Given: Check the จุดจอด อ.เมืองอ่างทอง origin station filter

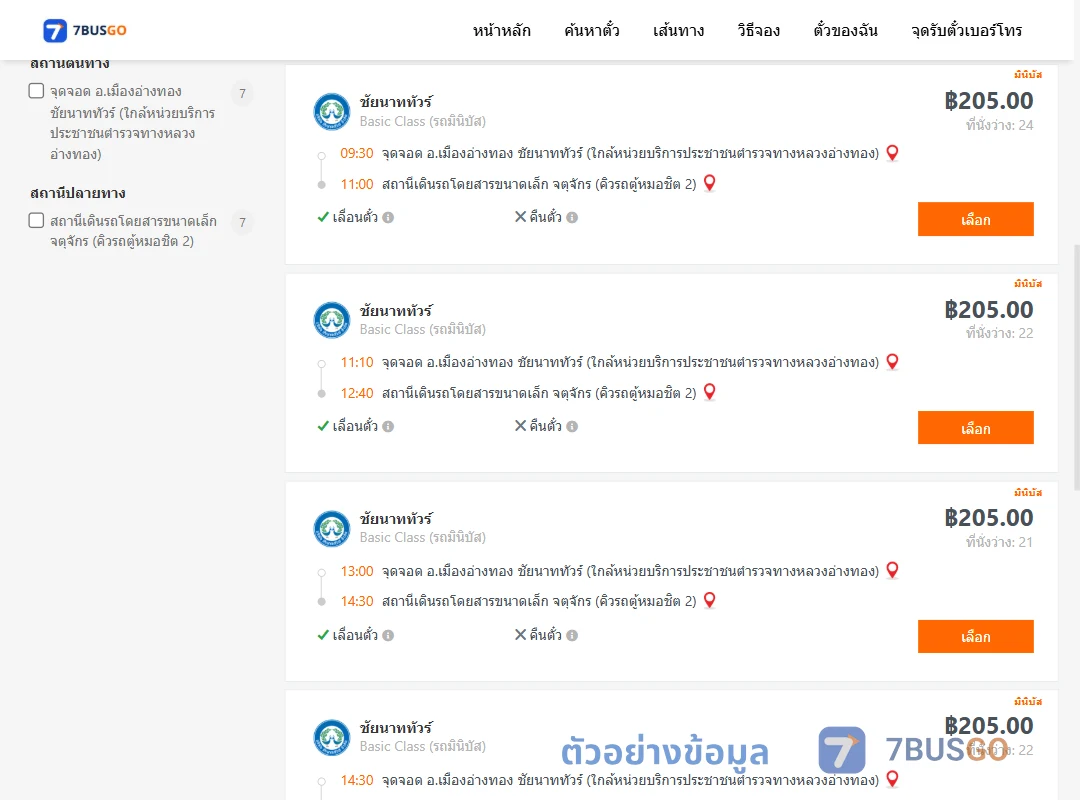Looking at the screenshot, I should 37,91.
